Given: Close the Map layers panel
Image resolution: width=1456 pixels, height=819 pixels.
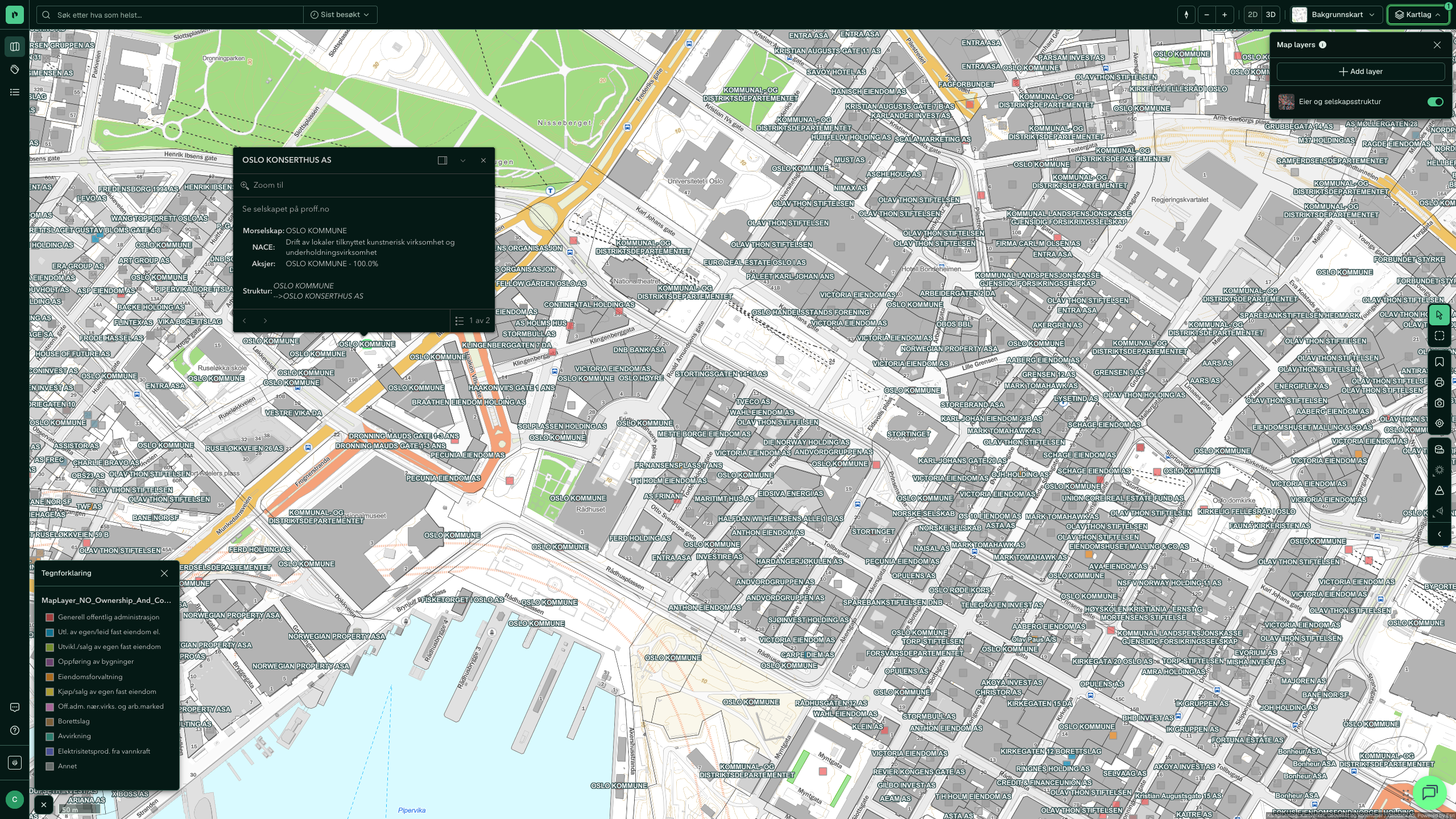Looking at the screenshot, I should click(1437, 45).
